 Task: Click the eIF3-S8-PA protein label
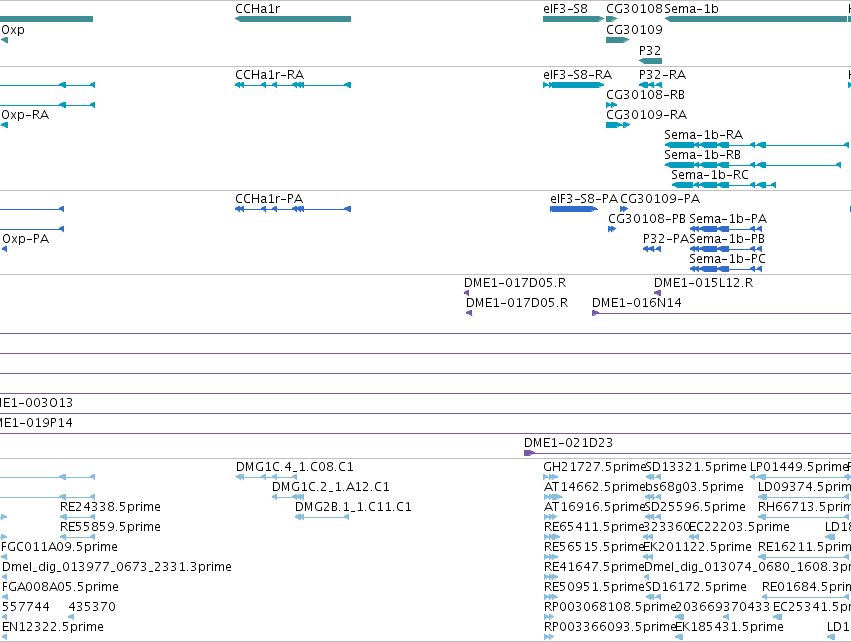click(584, 199)
